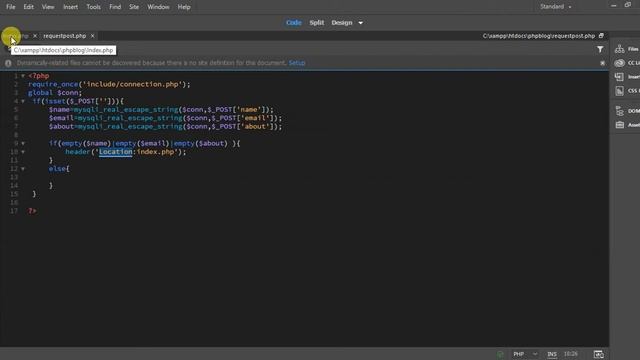This screenshot has width=640, height=360.
Task: Click the Setup link in info bar
Action: click(x=297, y=63)
